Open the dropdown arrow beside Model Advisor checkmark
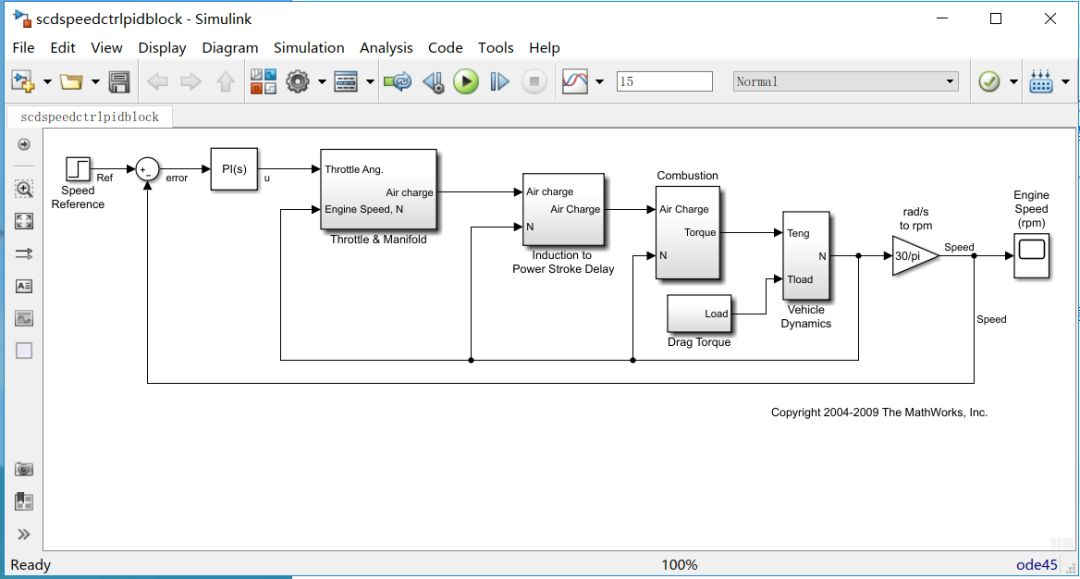 (x=1013, y=82)
